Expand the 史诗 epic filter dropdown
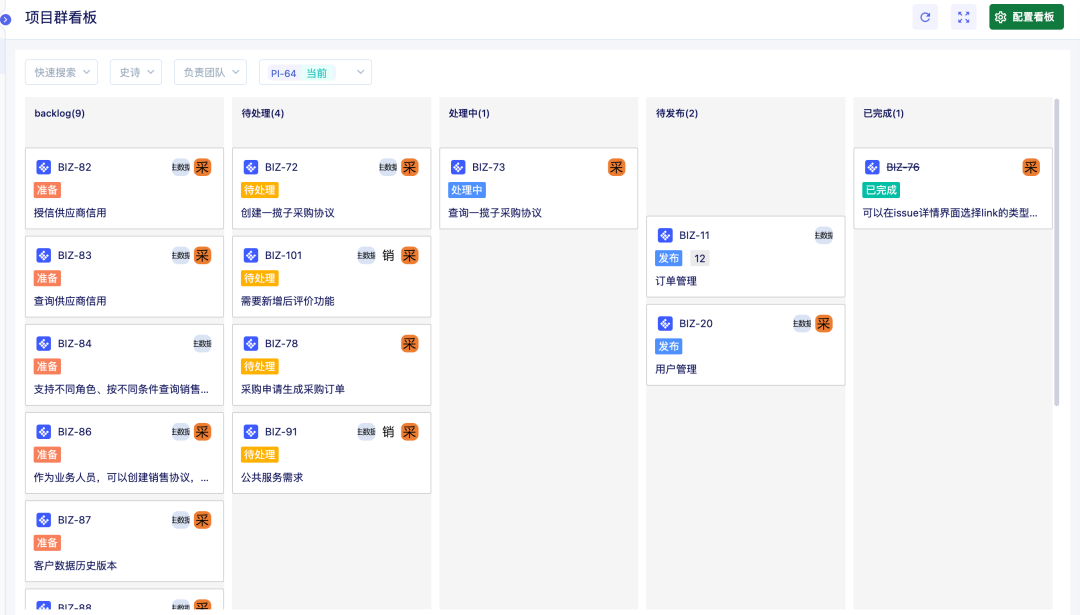The image size is (1080, 615). [135, 72]
